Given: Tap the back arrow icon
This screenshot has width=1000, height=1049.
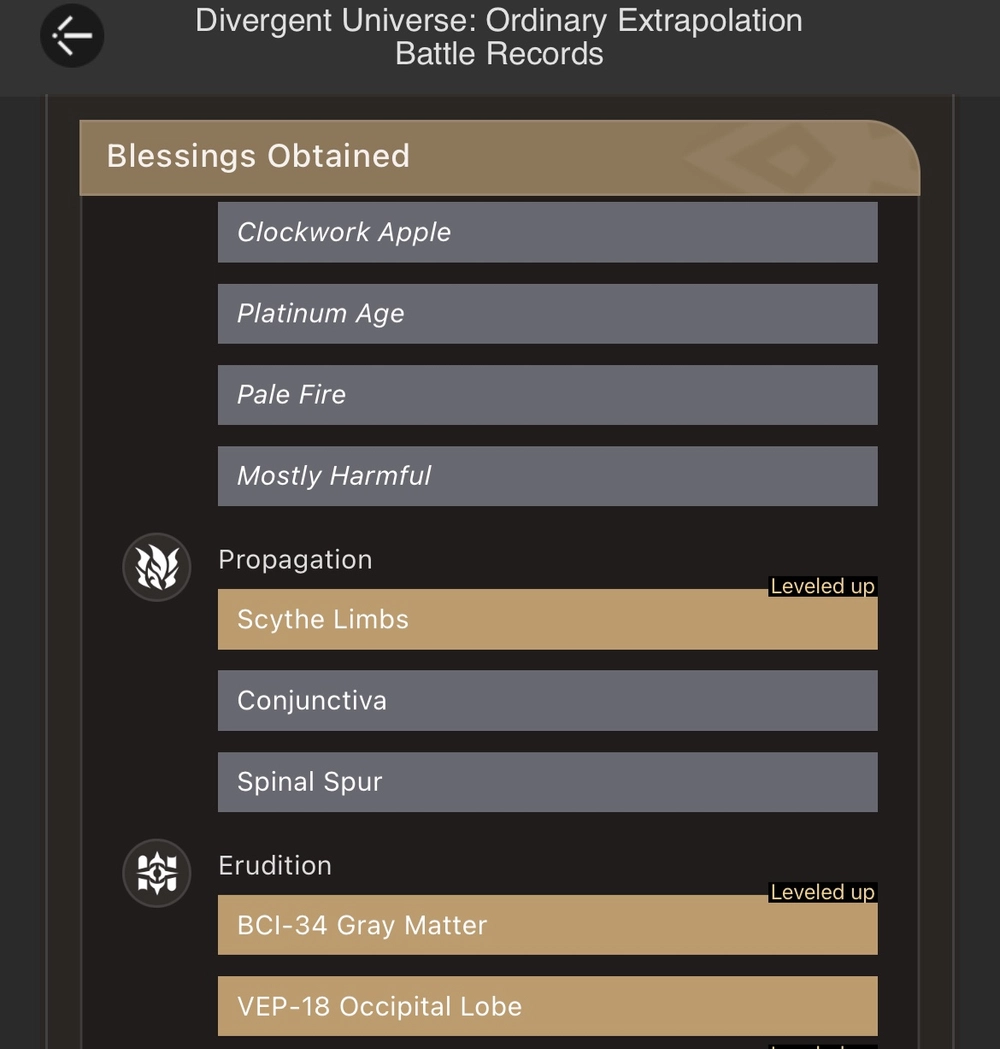Looking at the screenshot, I should 72,36.
